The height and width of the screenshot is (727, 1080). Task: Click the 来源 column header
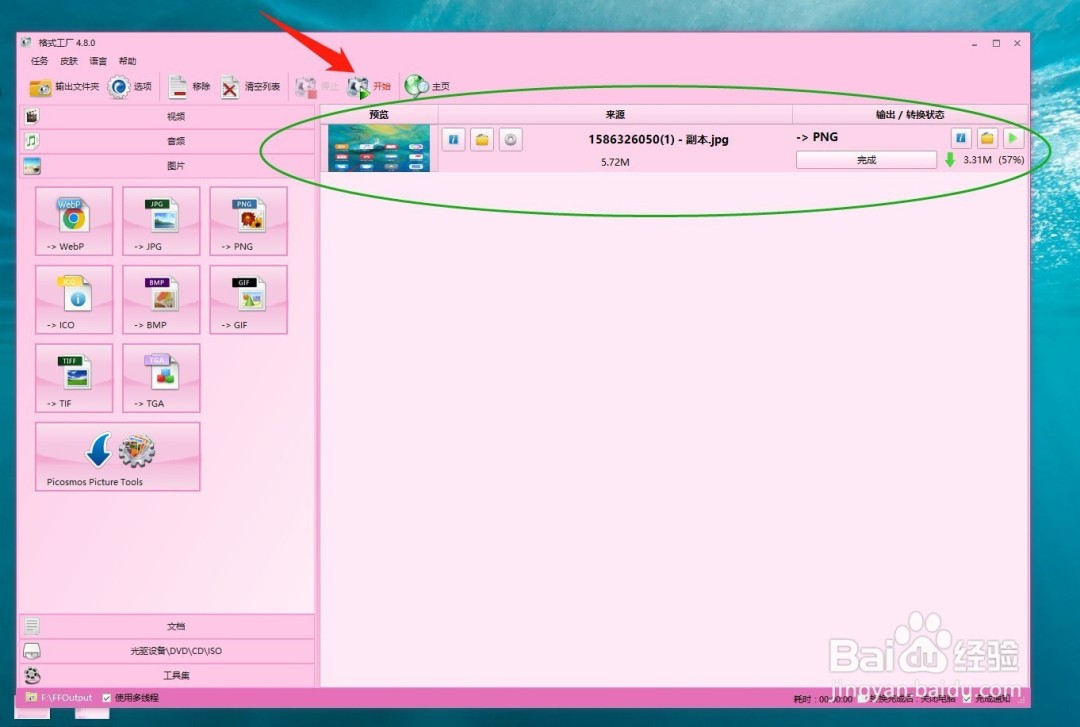pos(615,114)
